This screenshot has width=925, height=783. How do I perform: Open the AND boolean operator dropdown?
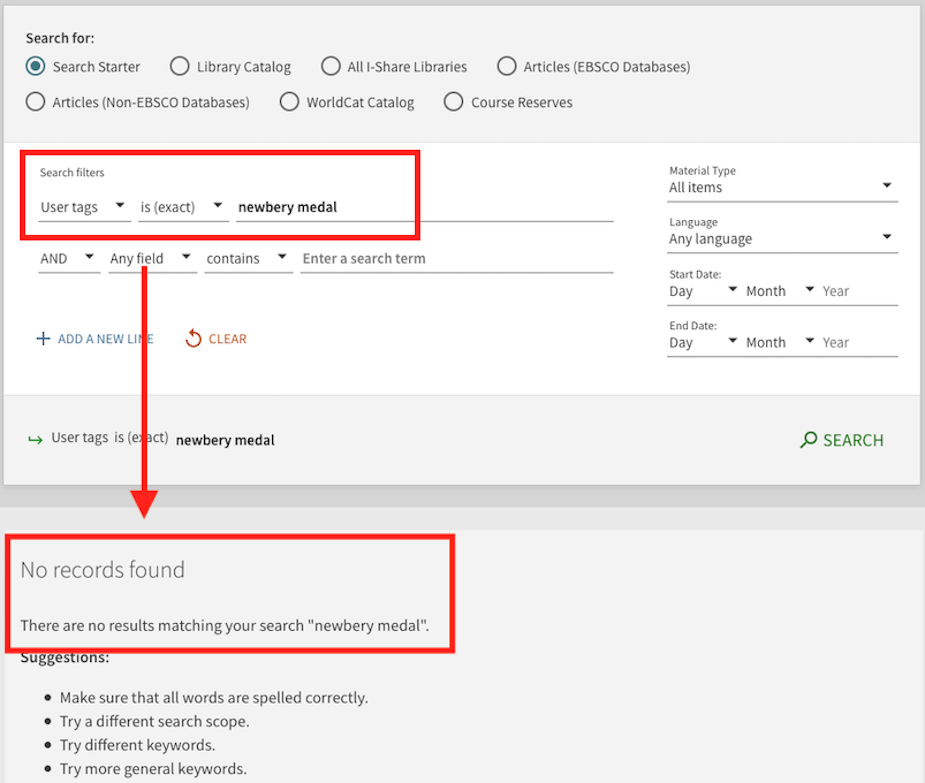[68, 259]
